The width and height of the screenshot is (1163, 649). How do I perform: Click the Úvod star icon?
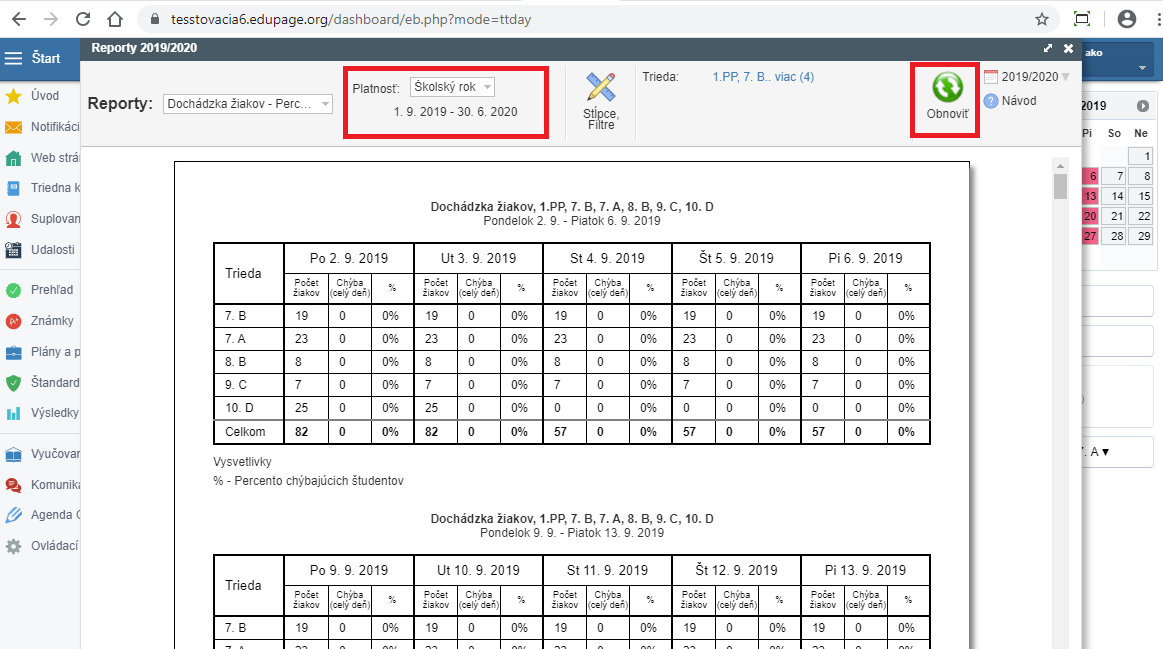tap(14, 96)
